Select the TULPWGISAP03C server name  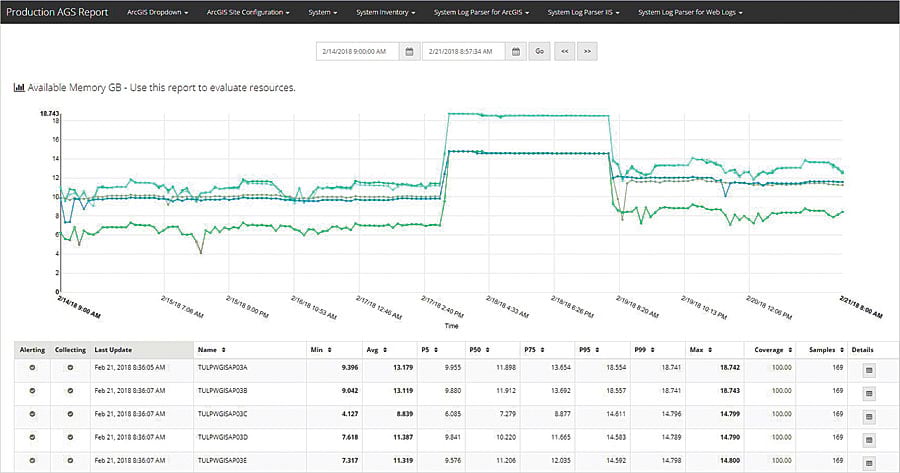point(222,413)
